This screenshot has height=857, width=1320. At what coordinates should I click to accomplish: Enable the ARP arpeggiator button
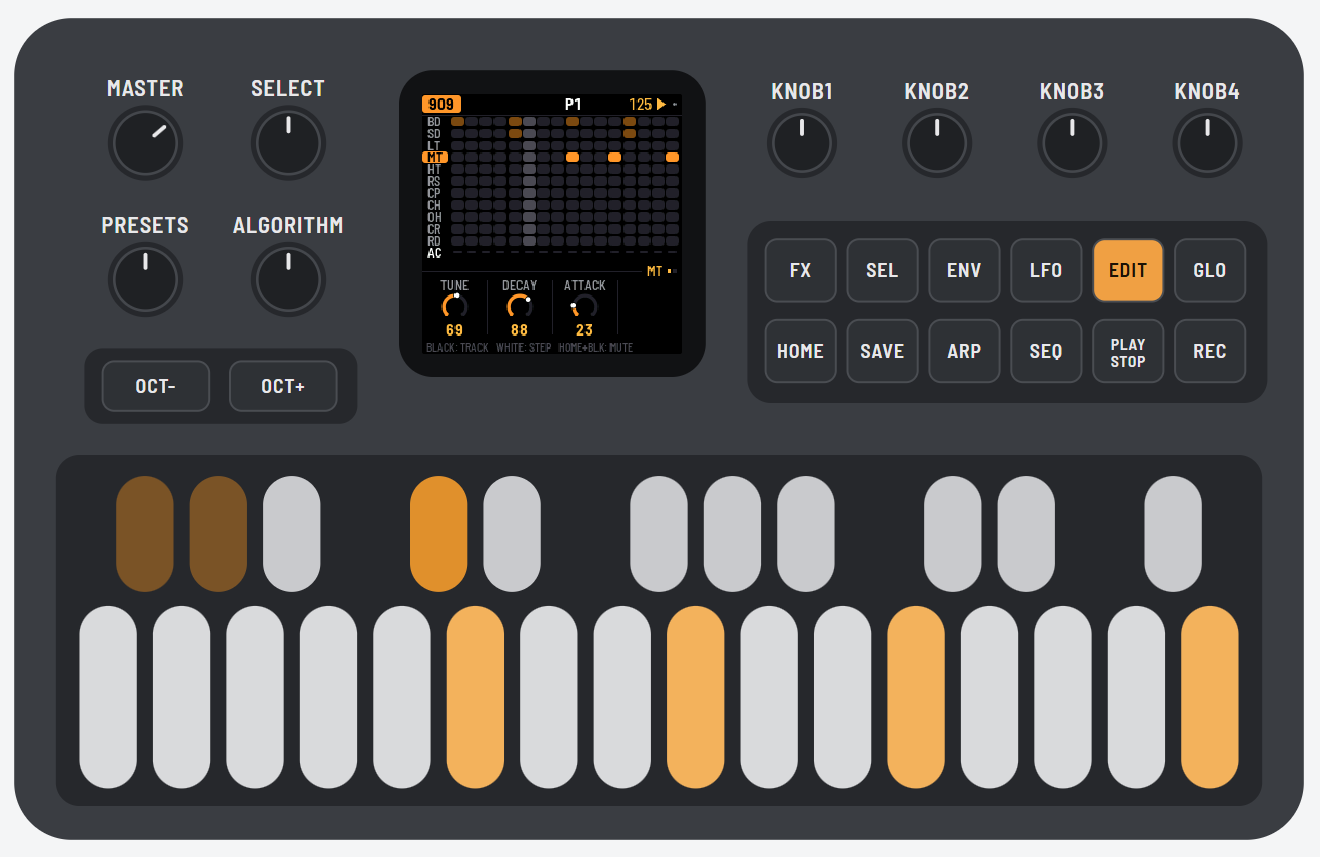(964, 351)
